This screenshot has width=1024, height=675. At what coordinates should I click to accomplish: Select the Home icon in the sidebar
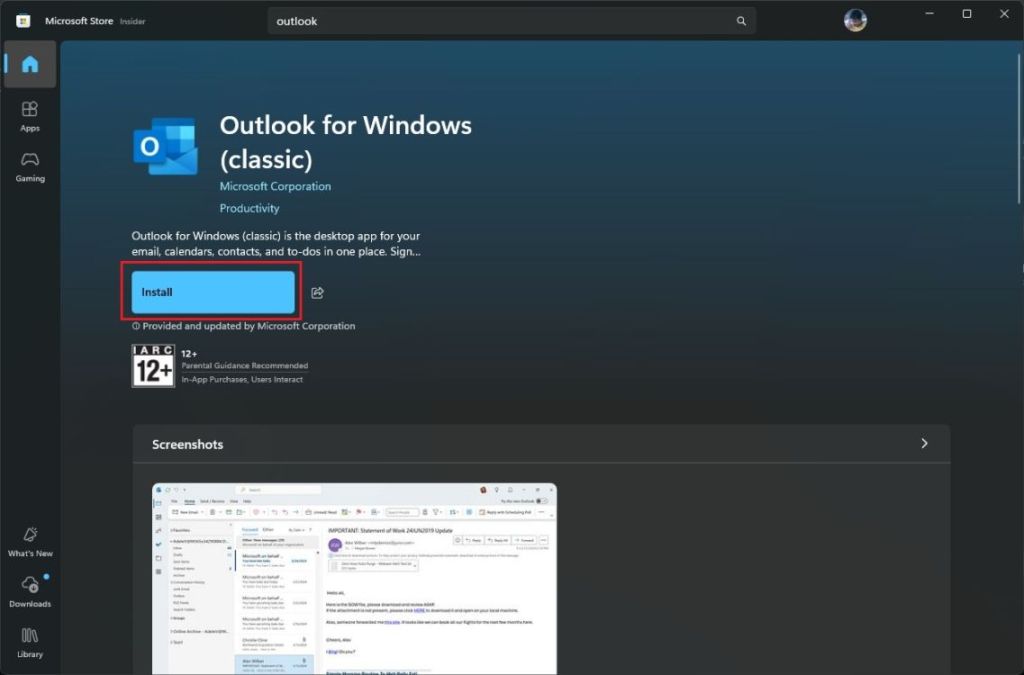(29, 64)
